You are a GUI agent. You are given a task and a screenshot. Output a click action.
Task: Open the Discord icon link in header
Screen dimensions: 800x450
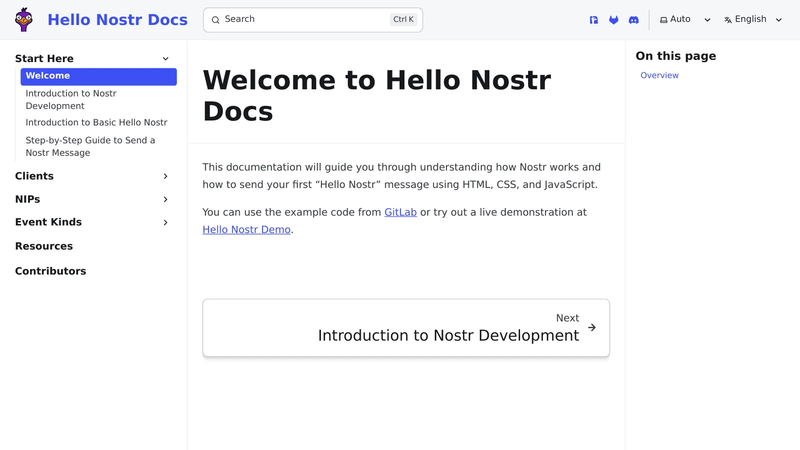click(633, 20)
